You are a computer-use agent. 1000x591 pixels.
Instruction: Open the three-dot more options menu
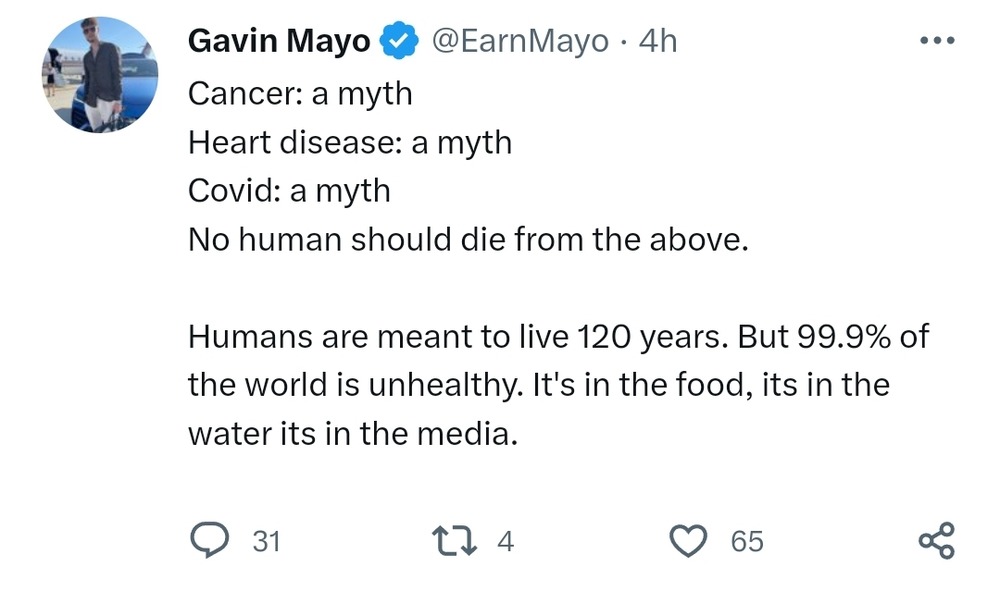(937, 41)
